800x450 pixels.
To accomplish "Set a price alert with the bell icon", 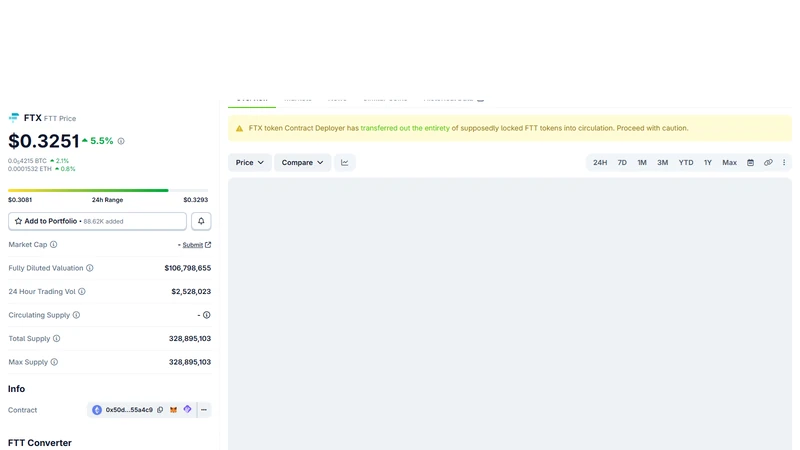I will [201, 221].
